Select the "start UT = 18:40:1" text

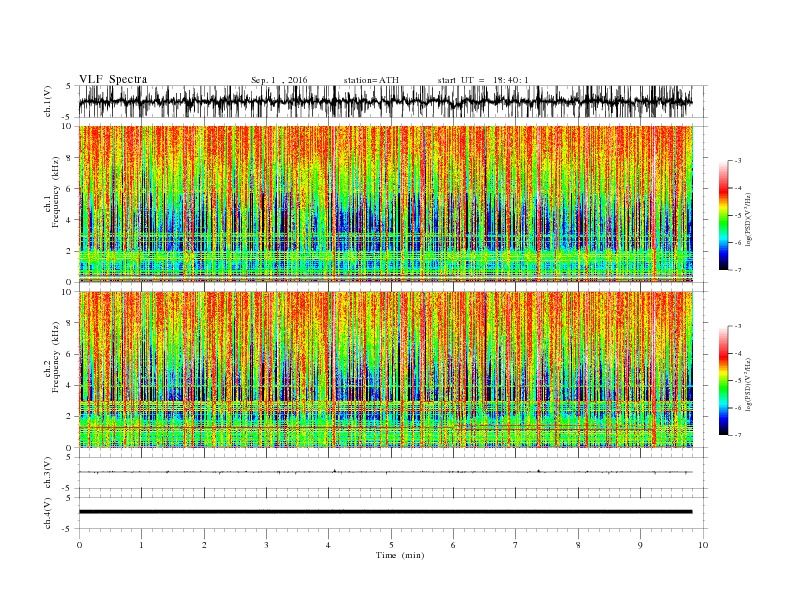pos(483,80)
